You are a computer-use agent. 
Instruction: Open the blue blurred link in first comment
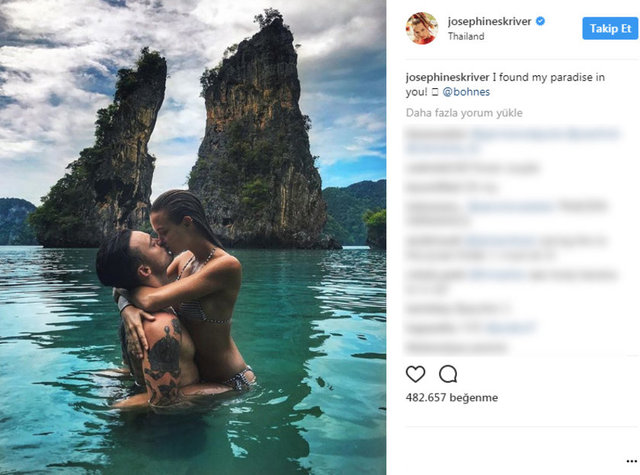coord(545,134)
